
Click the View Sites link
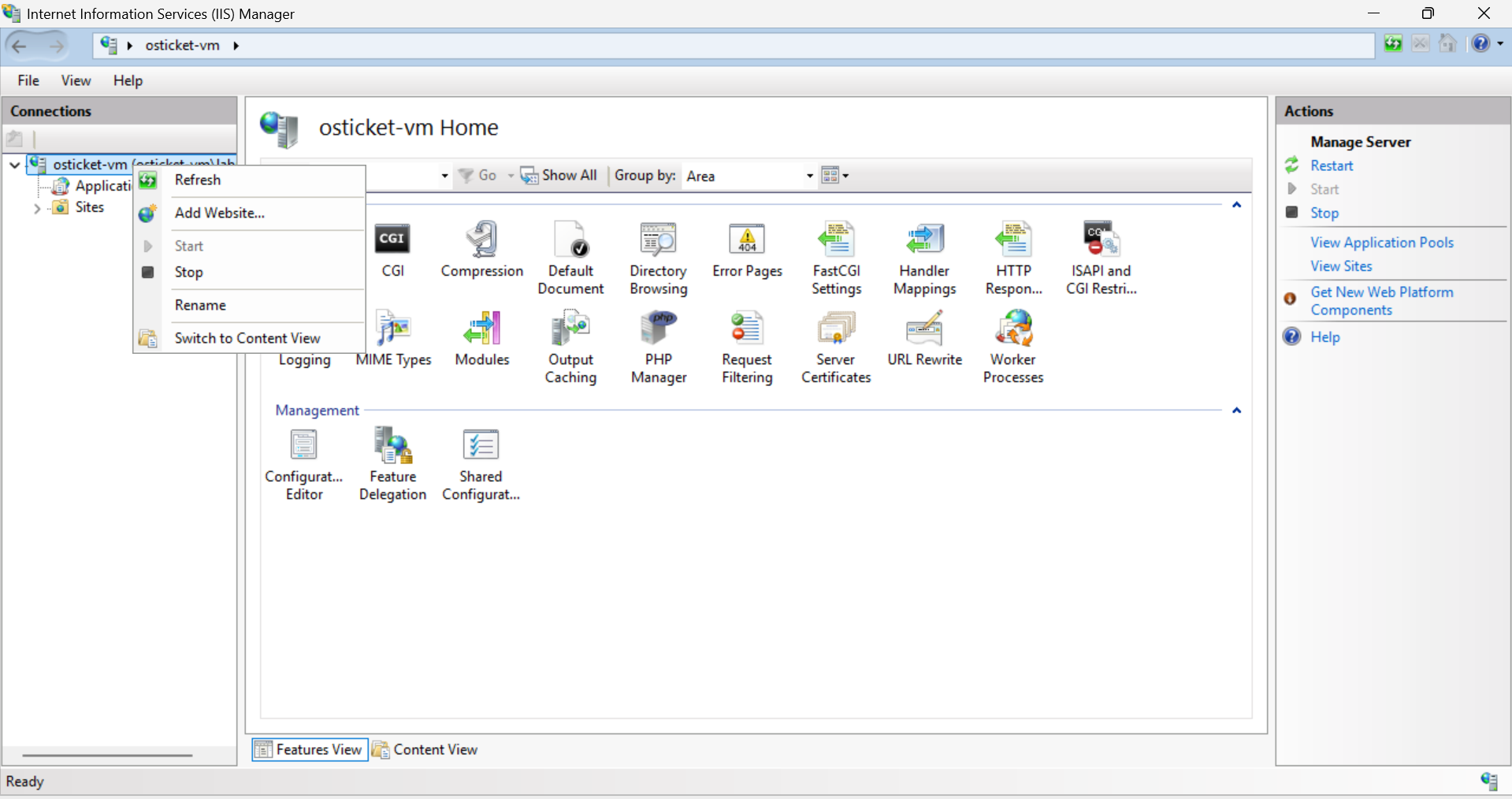pyautogui.click(x=1341, y=266)
